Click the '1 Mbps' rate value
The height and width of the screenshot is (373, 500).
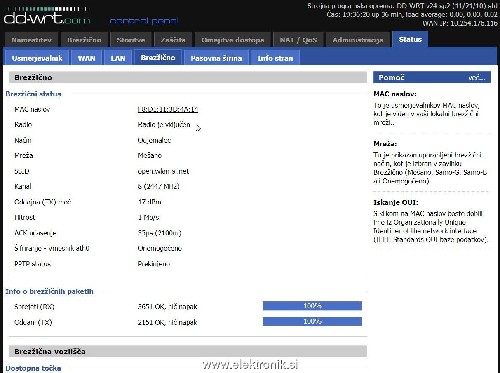click(x=149, y=217)
